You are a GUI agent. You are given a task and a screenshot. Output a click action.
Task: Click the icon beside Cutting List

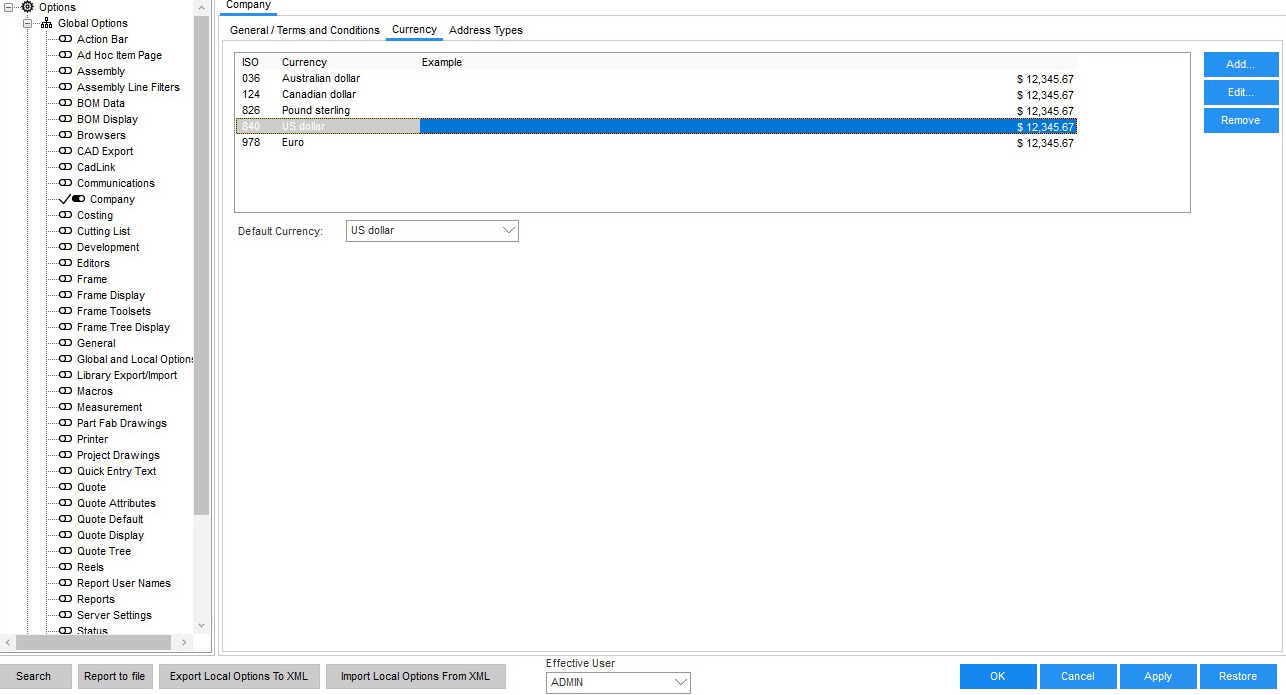[66, 231]
